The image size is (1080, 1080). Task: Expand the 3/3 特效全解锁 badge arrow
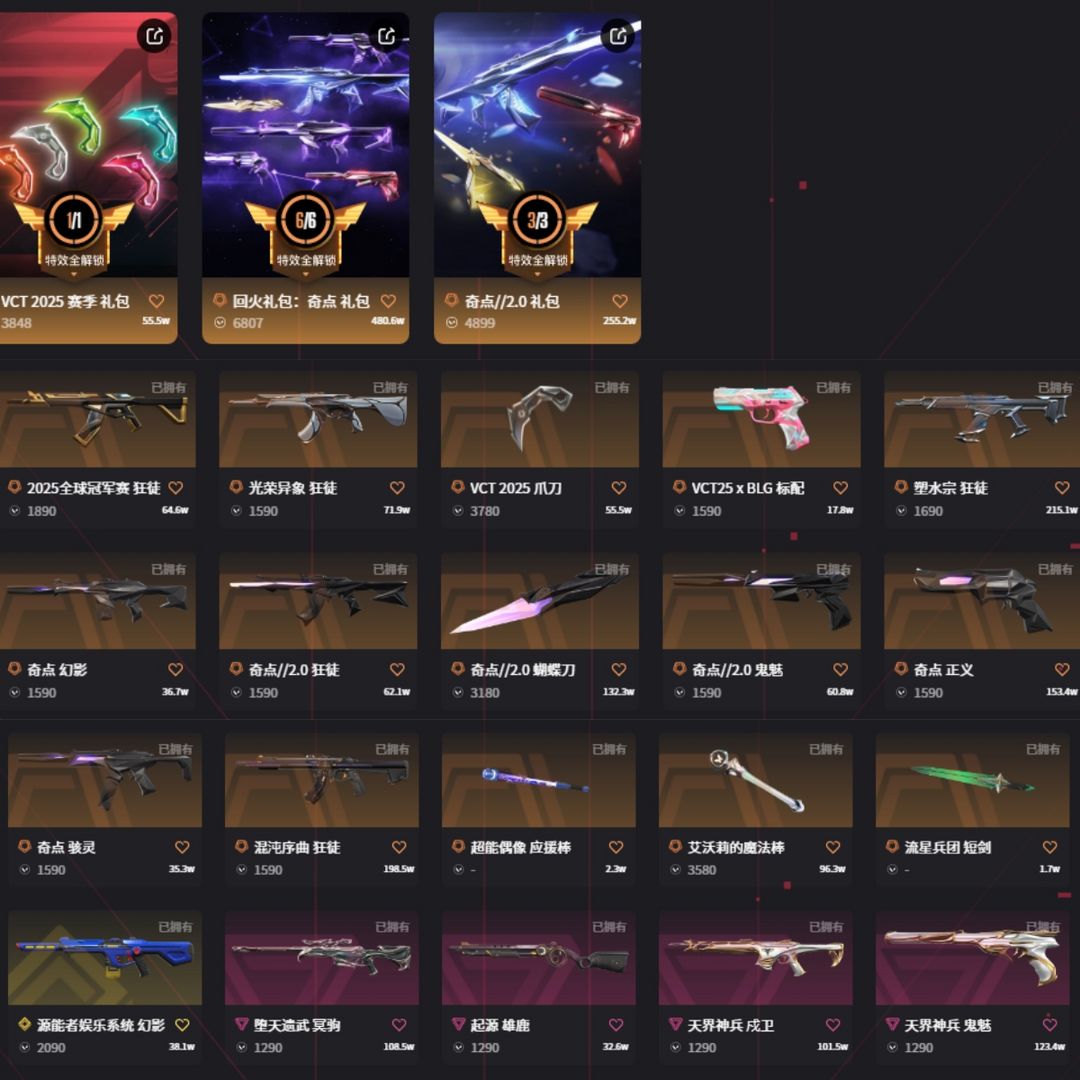537,274
